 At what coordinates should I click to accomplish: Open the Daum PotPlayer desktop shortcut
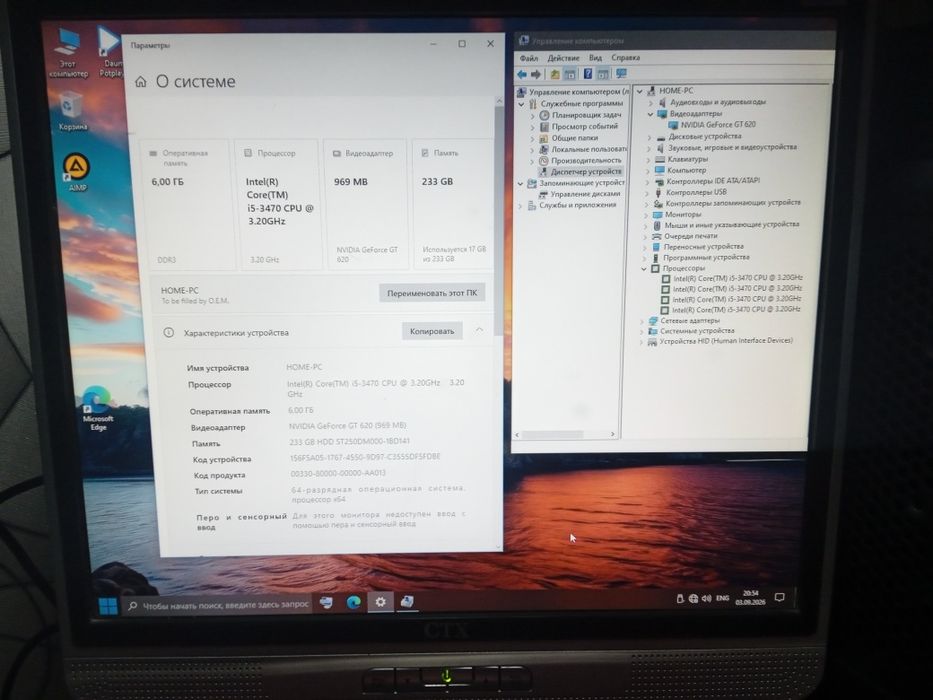[x=111, y=52]
